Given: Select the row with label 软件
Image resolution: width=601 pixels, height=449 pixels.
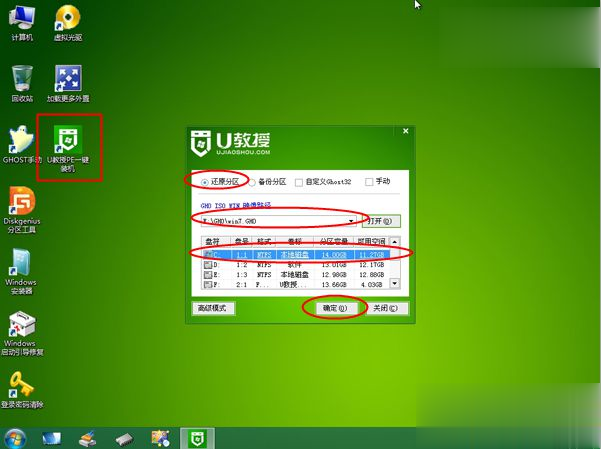Looking at the screenshot, I should (x=296, y=265).
